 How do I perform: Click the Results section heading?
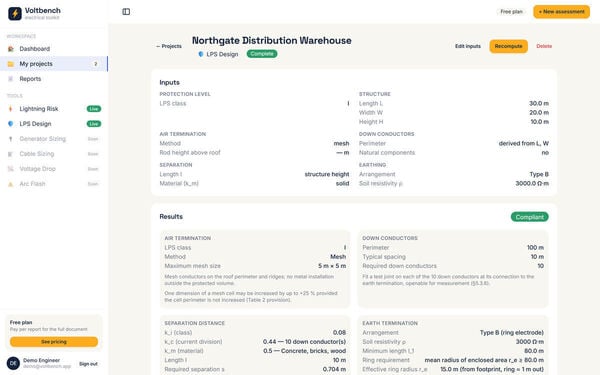(x=171, y=217)
